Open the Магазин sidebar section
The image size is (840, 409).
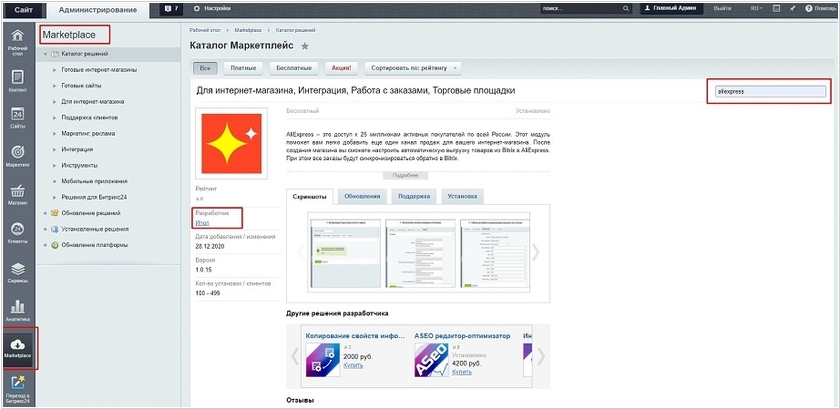(18, 195)
